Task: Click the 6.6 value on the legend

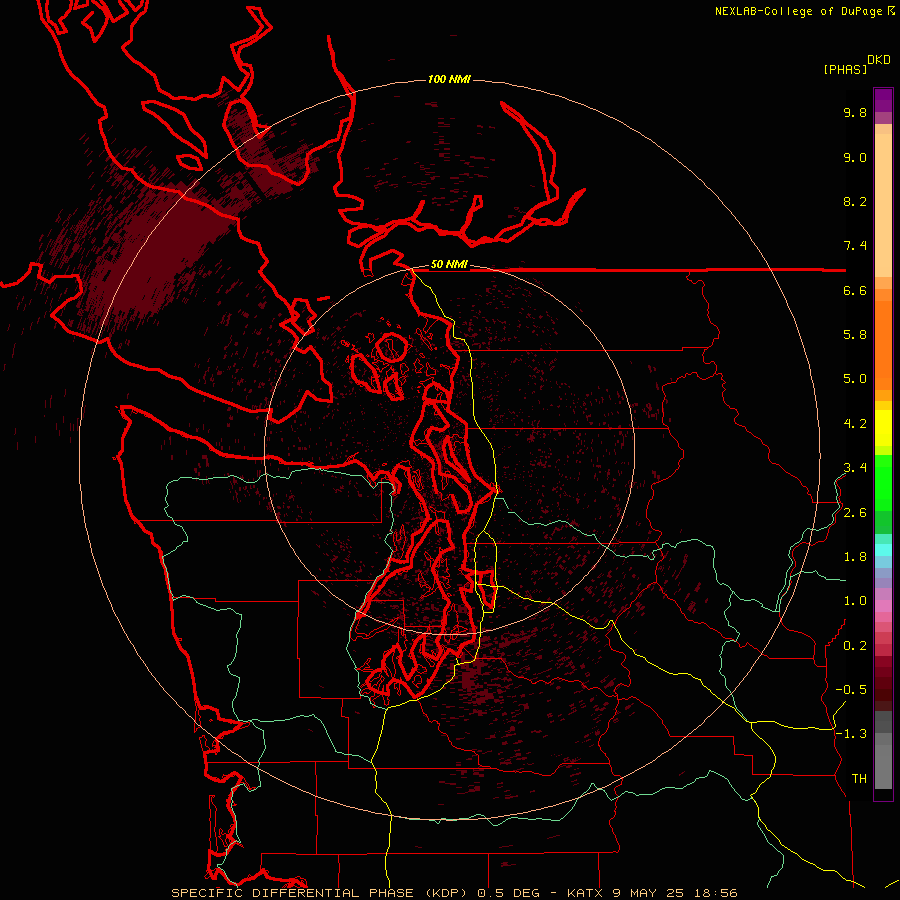Action: [x=855, y=290]
